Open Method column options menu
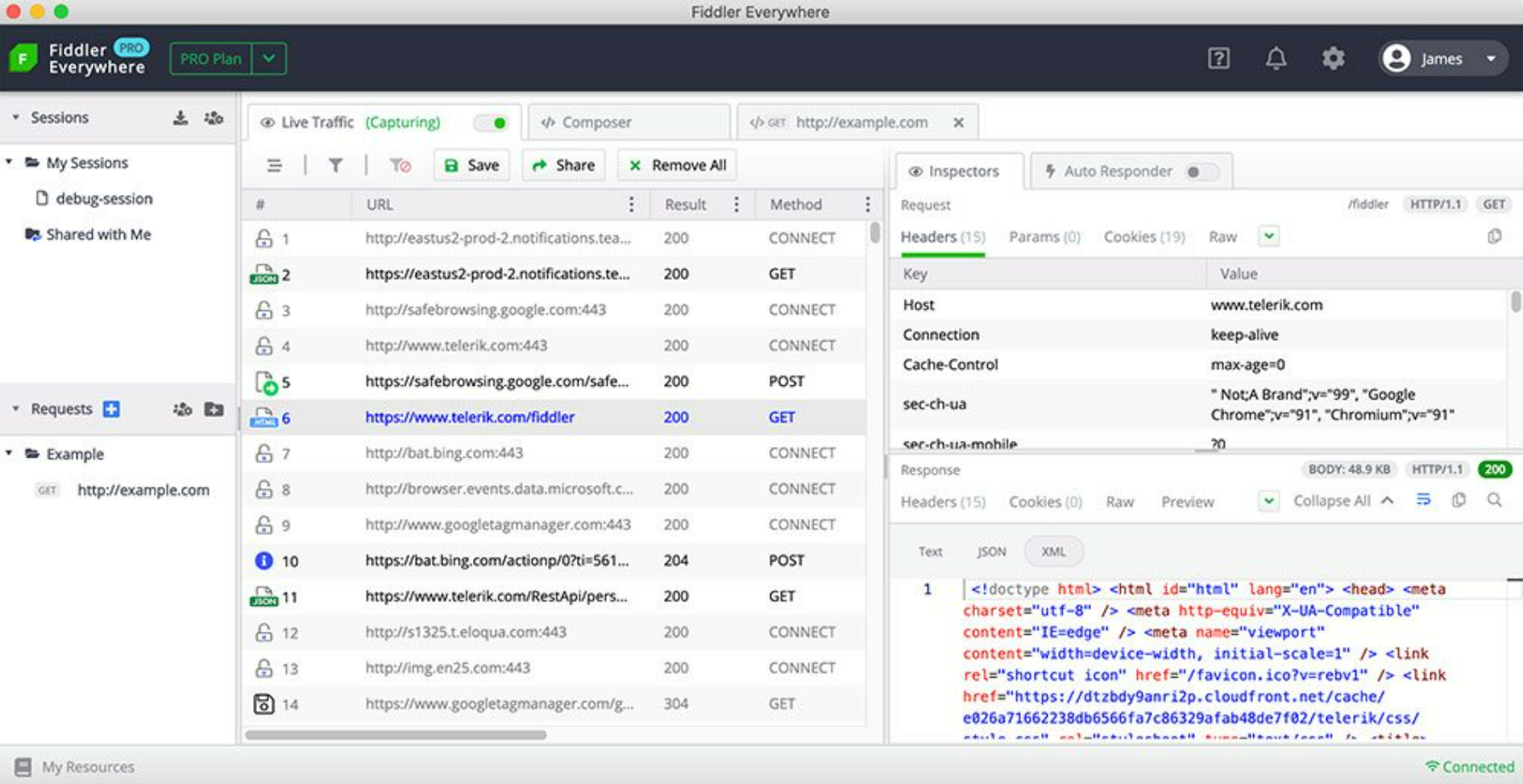Viewport: 1523px width, 784px height. tap(867, 205)
